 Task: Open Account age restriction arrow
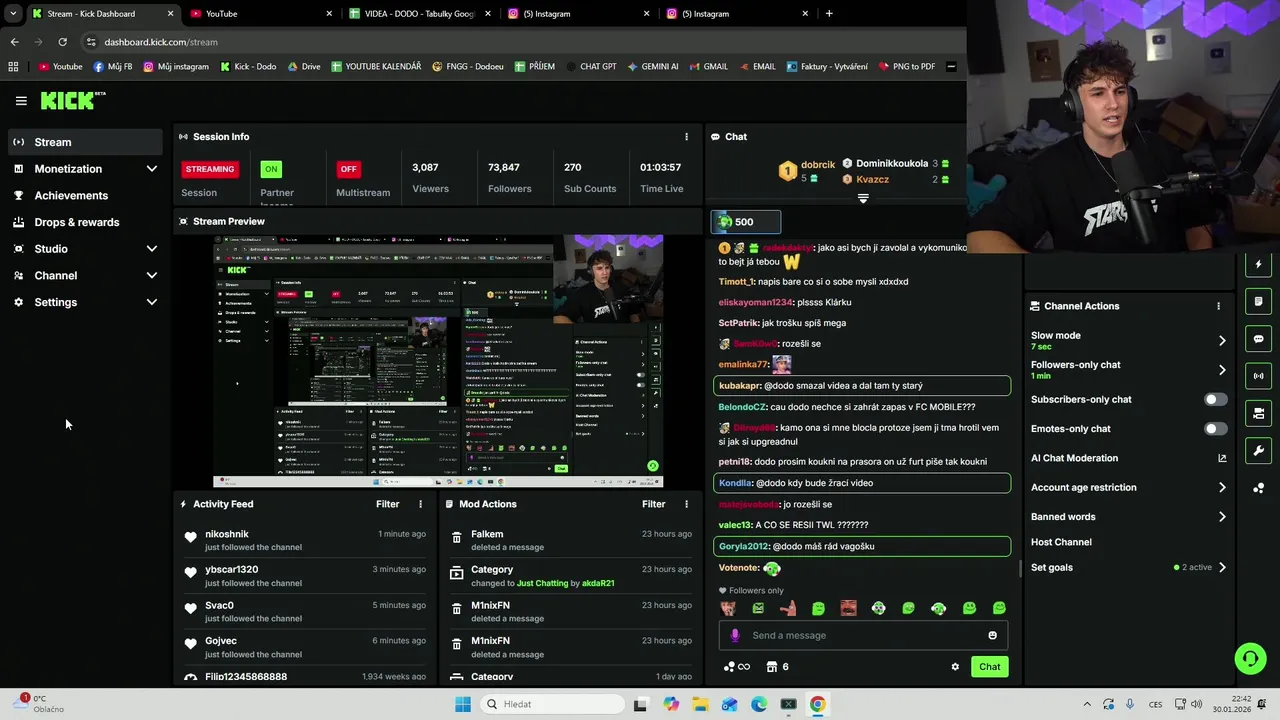[x=1221, y=487]
